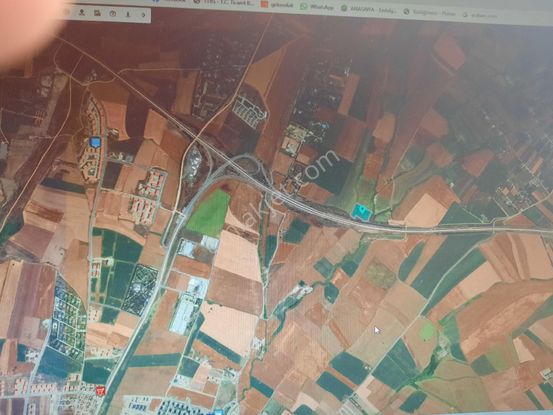Viewport: 553px width, 415px height.
Task: Click the first map toolbar icon beside the finger
Action: [67, 12]
